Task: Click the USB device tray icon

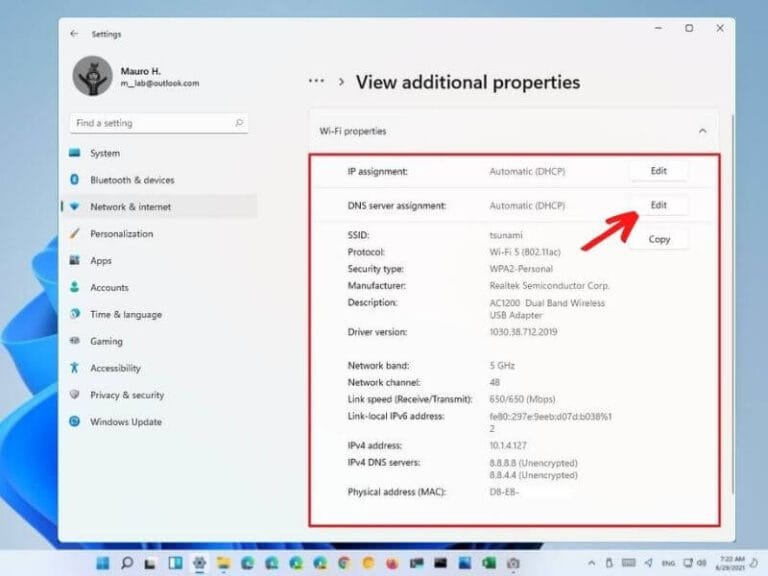Action: pyautogui.click(x=609, y=563)
